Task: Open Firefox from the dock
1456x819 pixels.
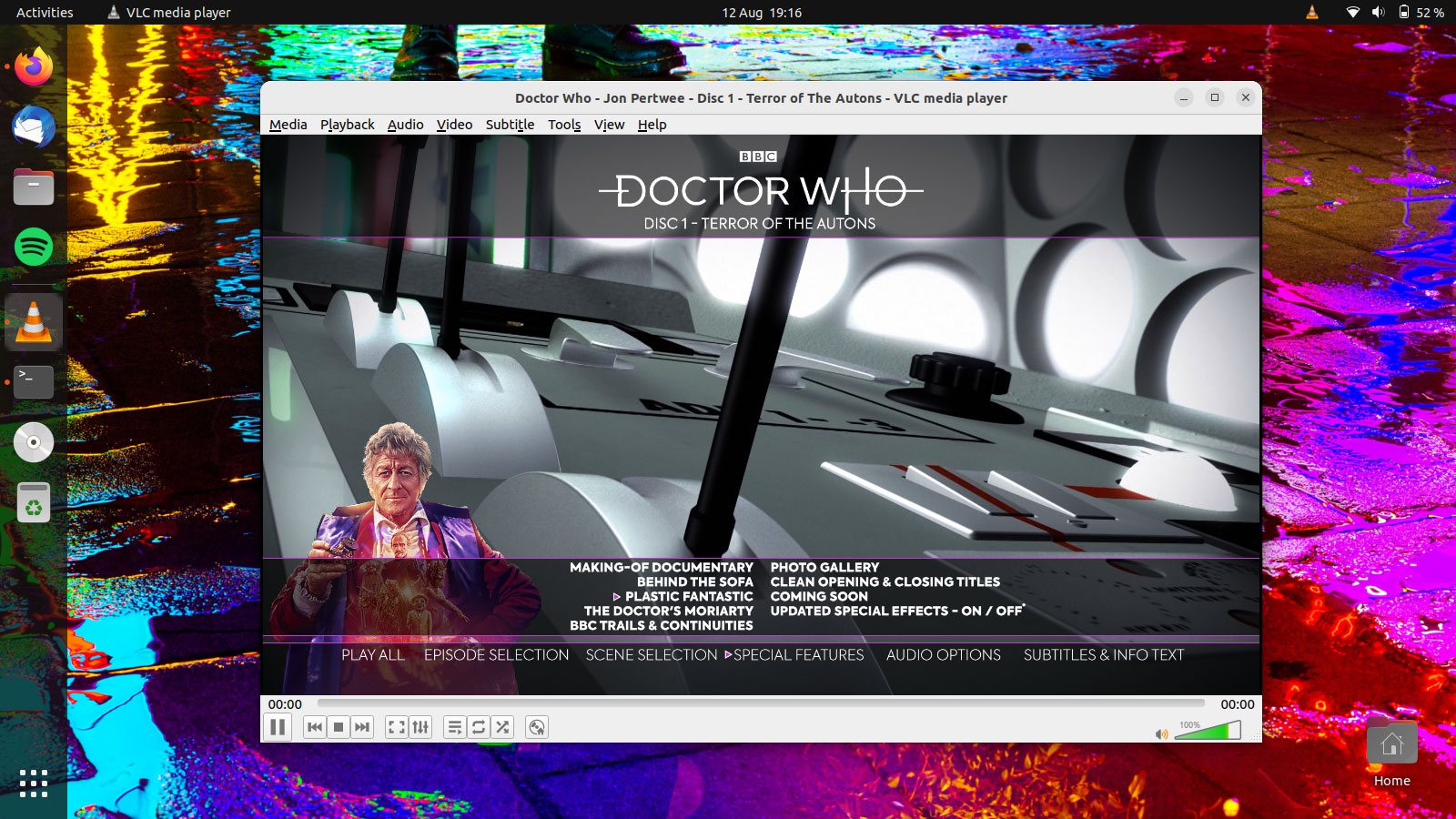Action: [x=34, y=67]
